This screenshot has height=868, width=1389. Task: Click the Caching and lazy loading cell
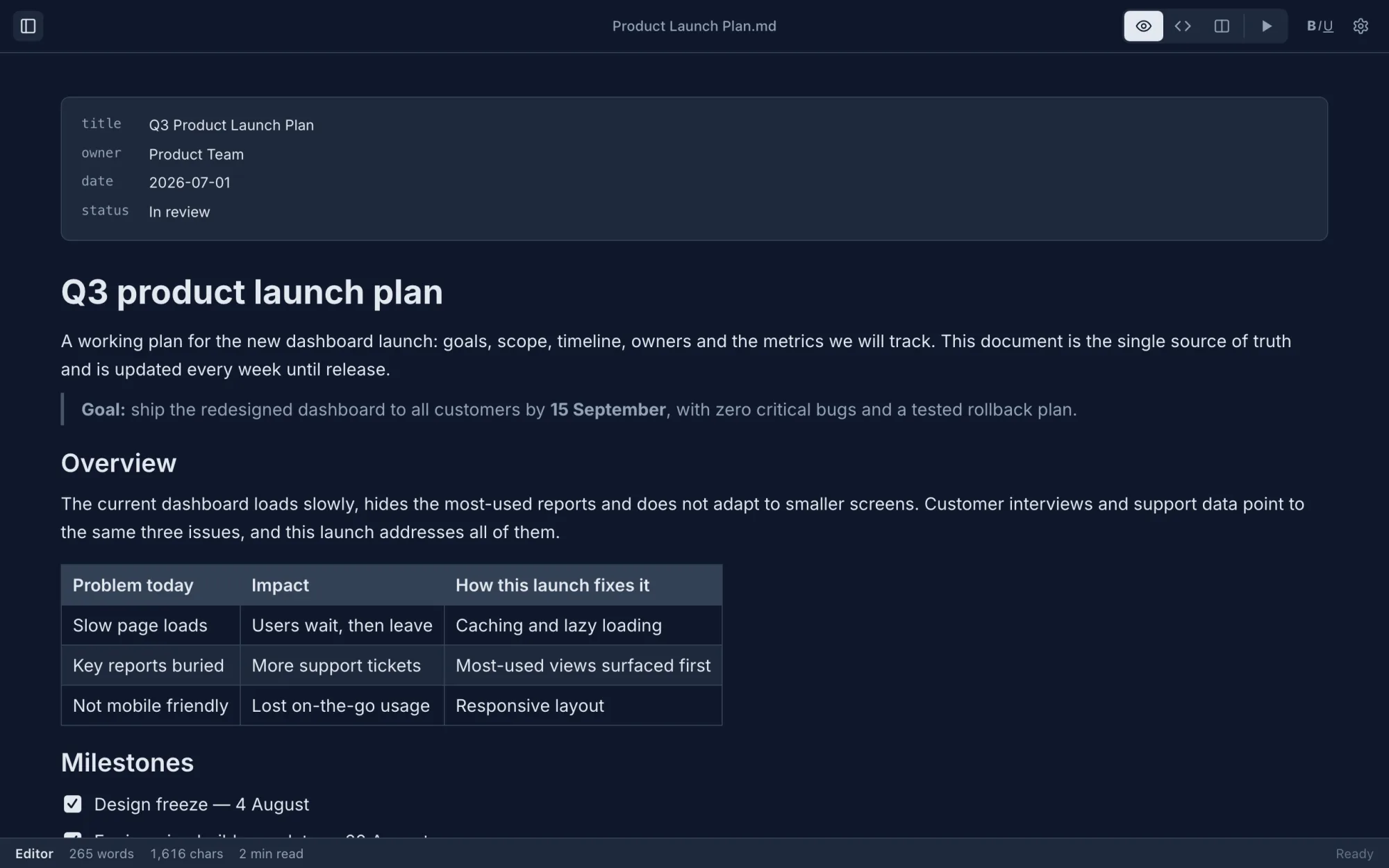pyautogui.click(x=583, y=626)
